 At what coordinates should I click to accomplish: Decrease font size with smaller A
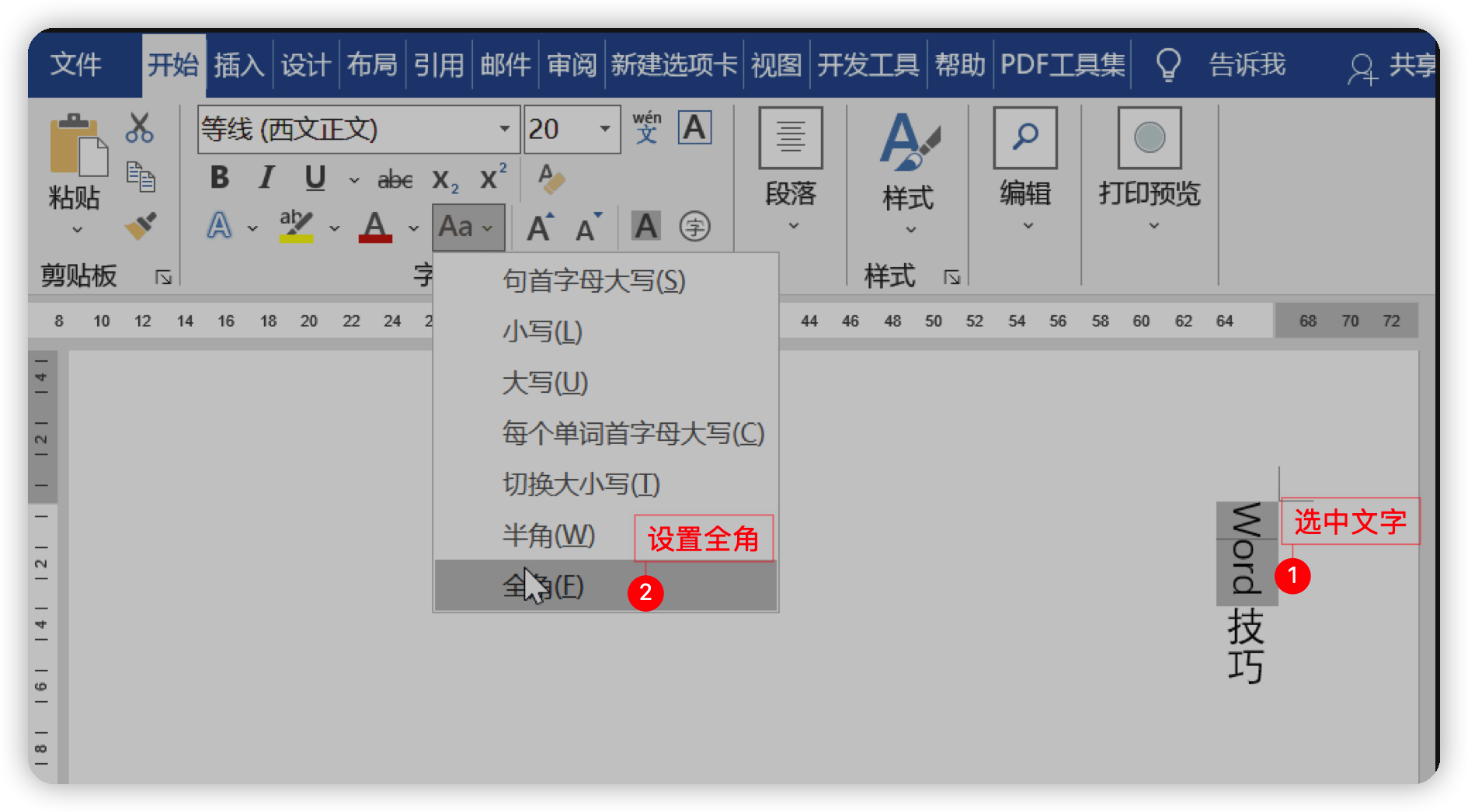[588, 227]
